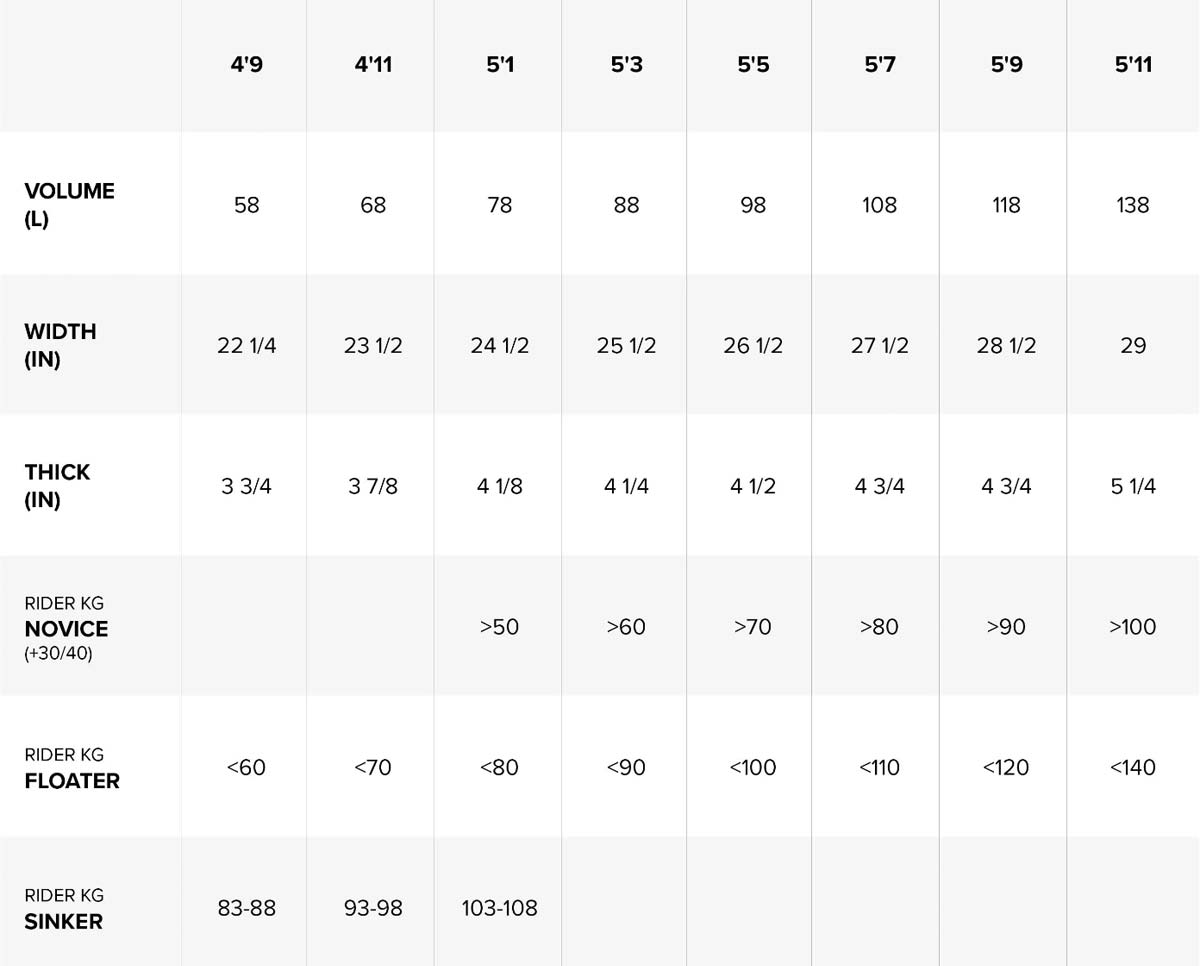Select the 22 1/4 width cell

246,346
